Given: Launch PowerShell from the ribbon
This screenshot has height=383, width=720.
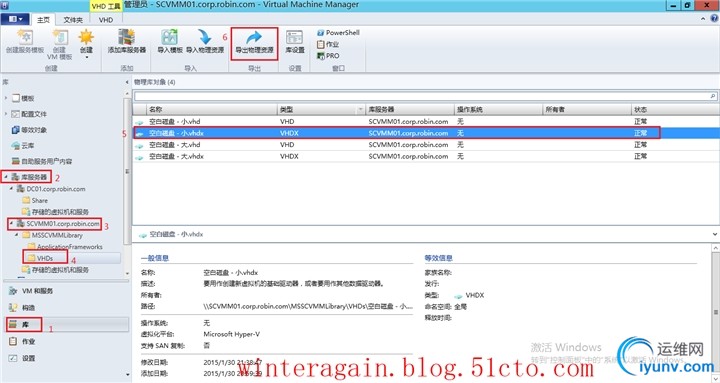Looking at the screenshot, I should pos(338,33).
